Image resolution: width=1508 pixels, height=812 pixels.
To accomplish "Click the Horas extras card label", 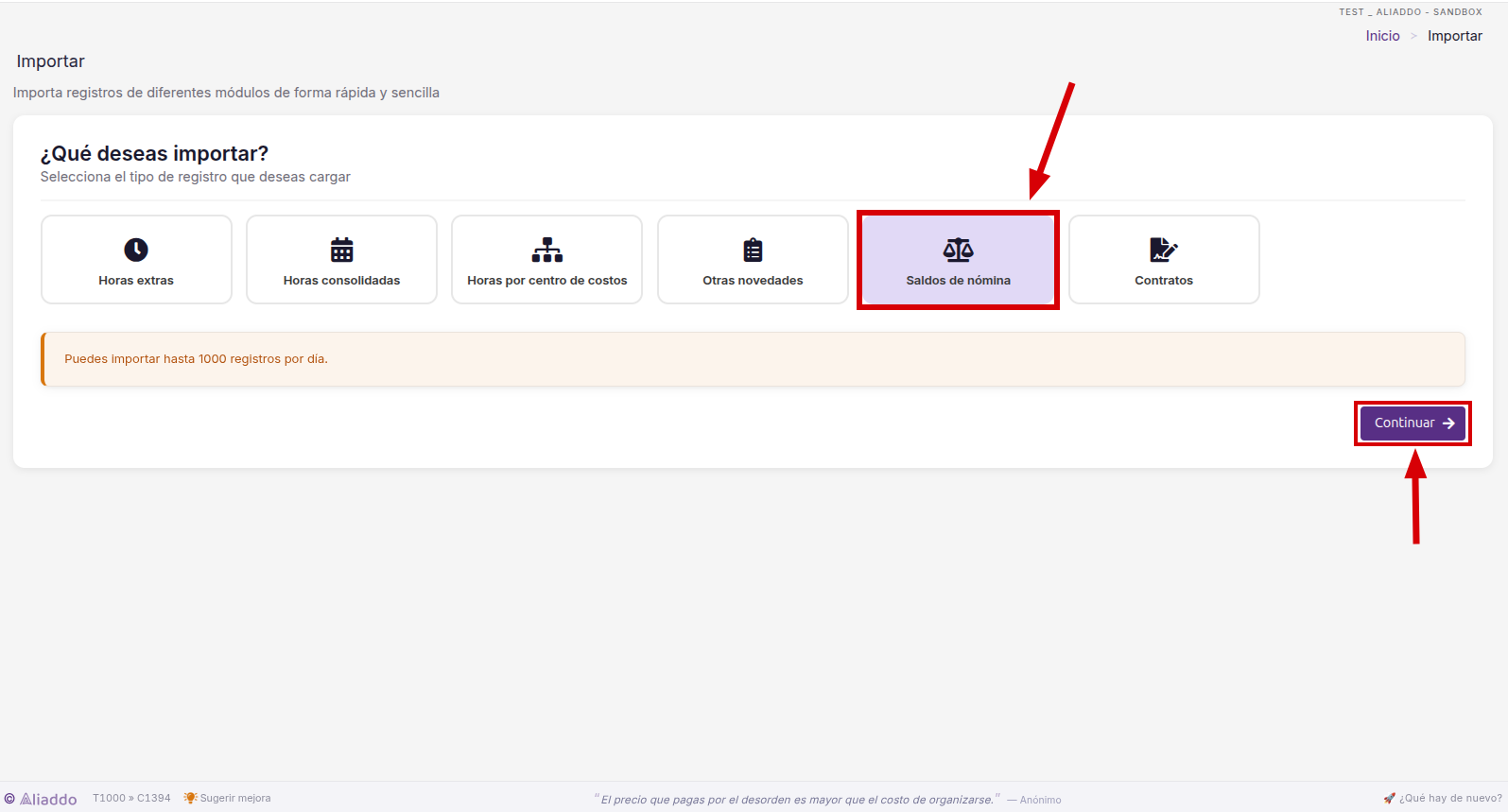I will pos(136,281).
